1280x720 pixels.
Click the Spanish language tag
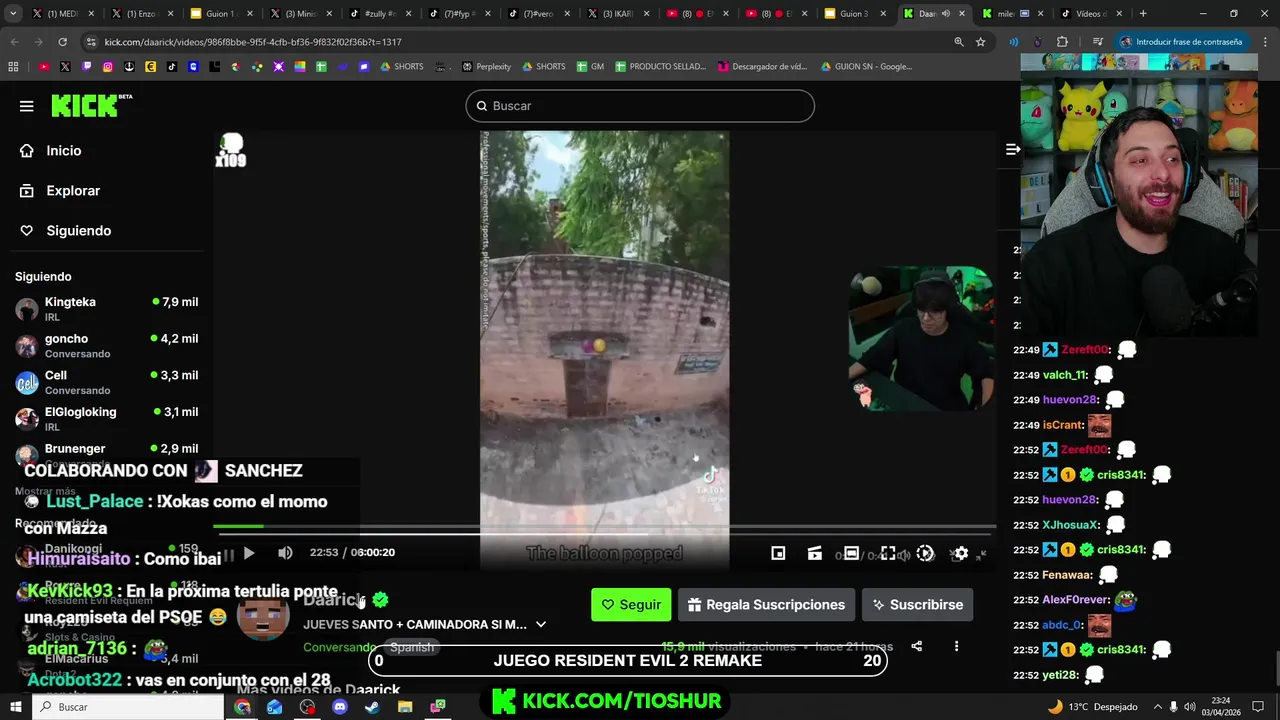click(x=412, y=647)
